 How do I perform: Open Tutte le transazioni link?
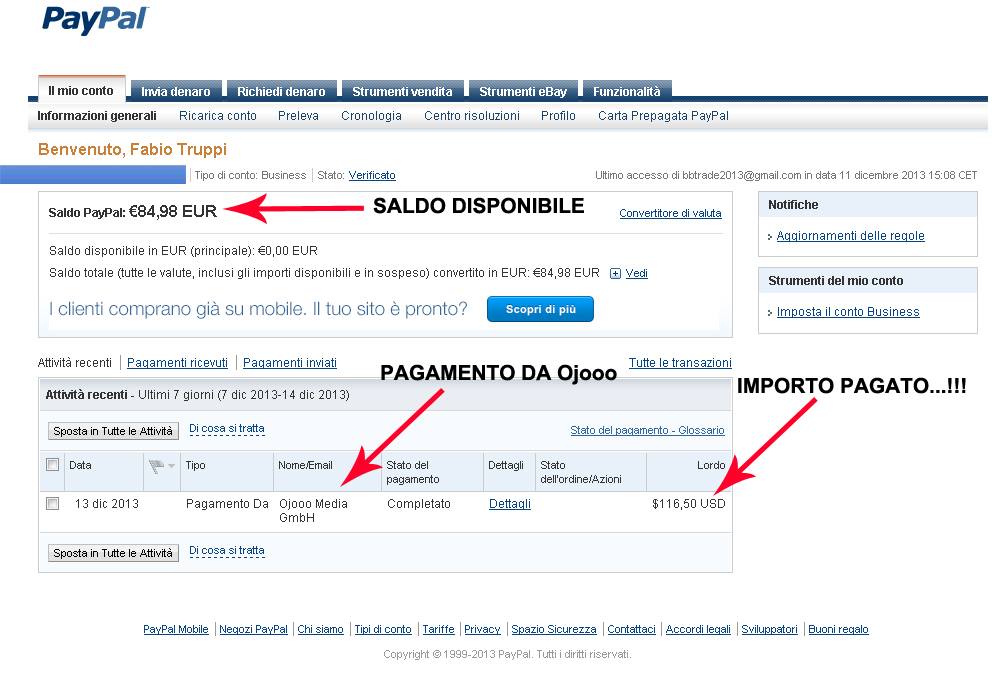[680, 363]
